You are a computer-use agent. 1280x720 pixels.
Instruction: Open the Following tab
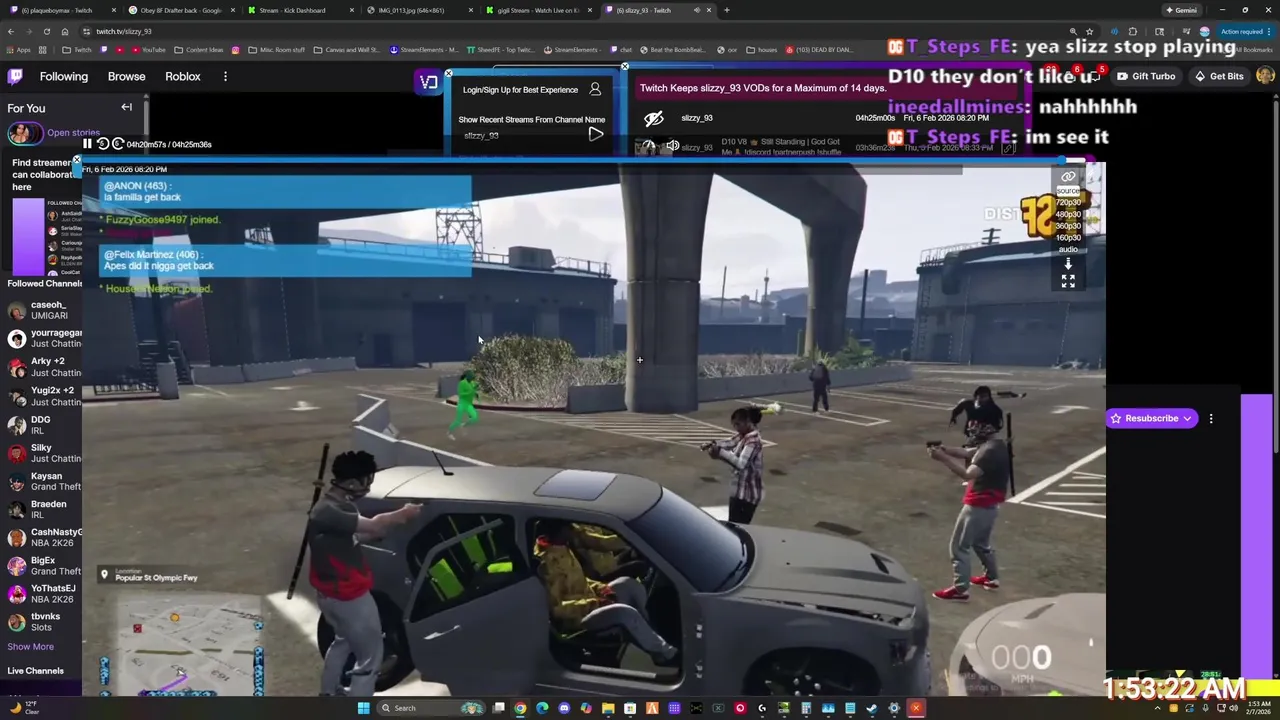(x=64, y=76)
